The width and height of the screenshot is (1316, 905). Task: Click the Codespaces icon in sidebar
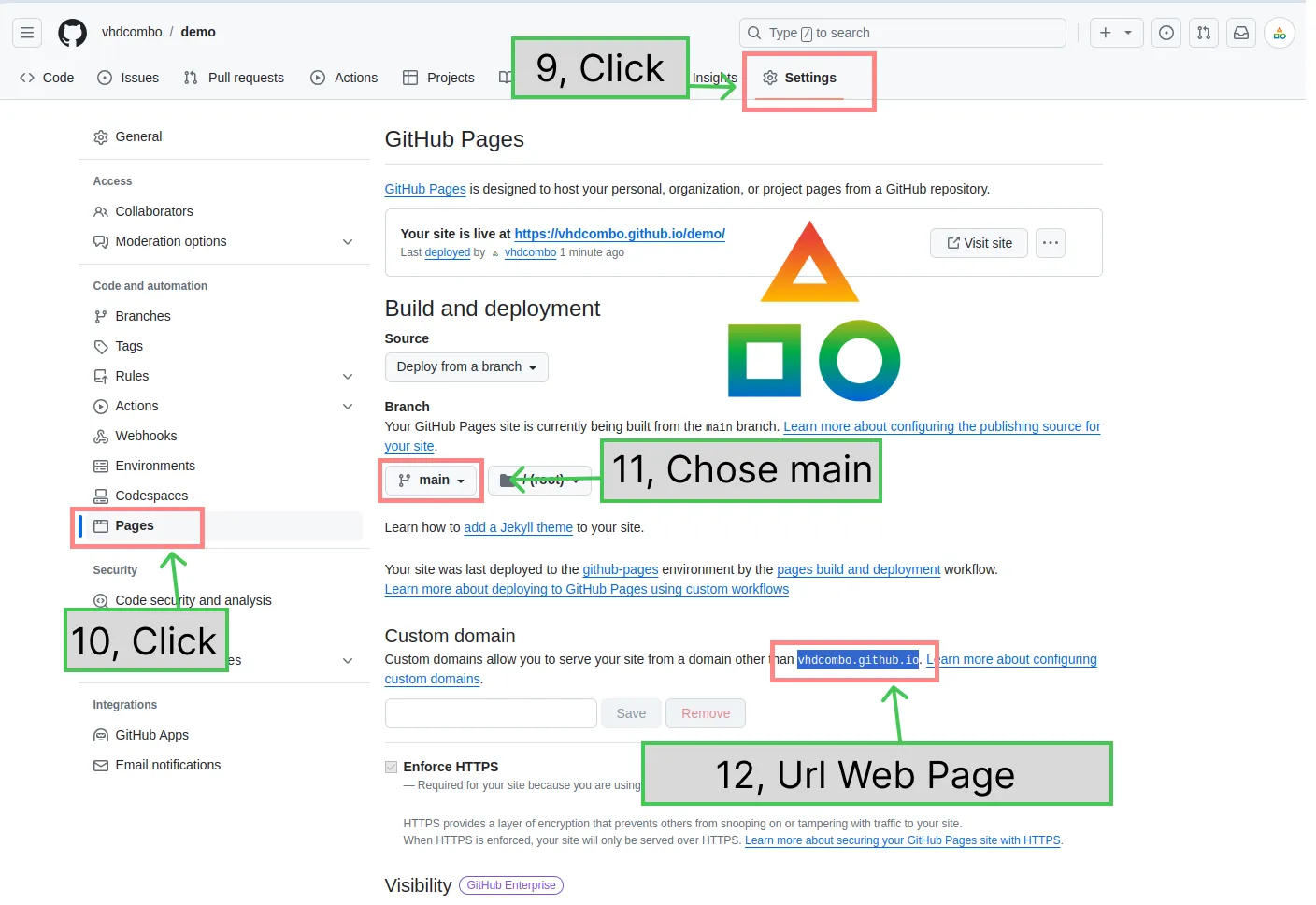click(x=101, y=496)
